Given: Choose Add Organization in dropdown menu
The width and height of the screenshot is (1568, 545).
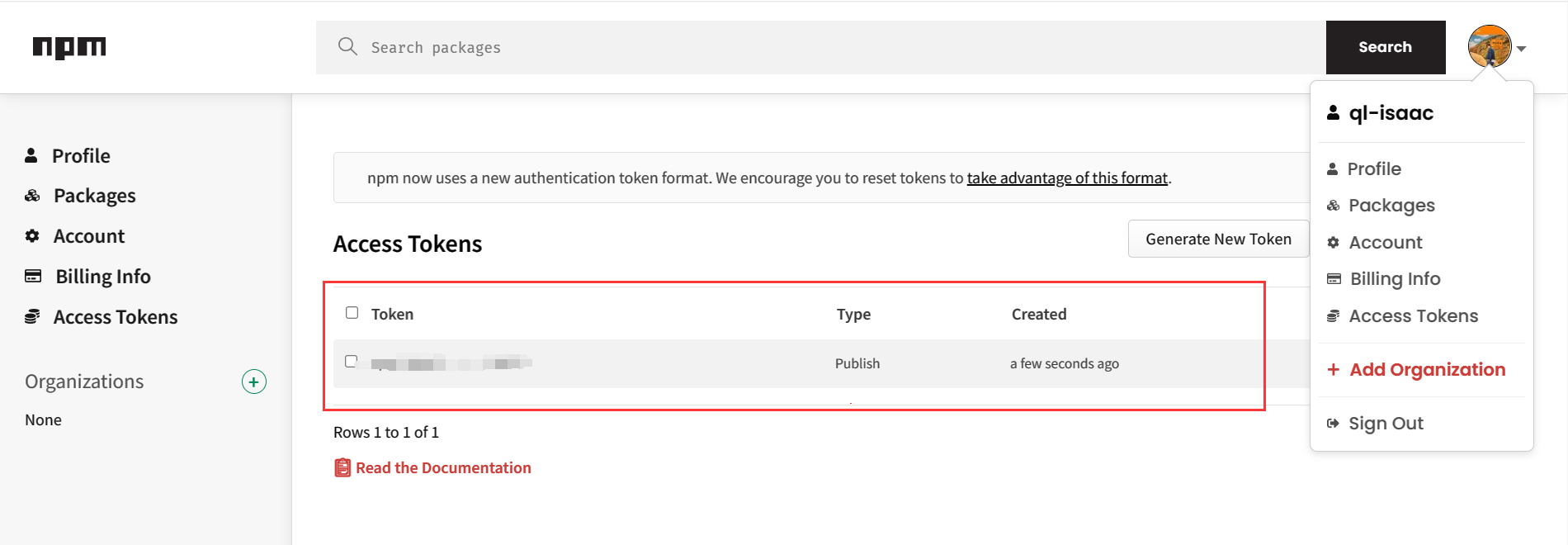Looking at the screenshot, I should tap(1428, 369).
